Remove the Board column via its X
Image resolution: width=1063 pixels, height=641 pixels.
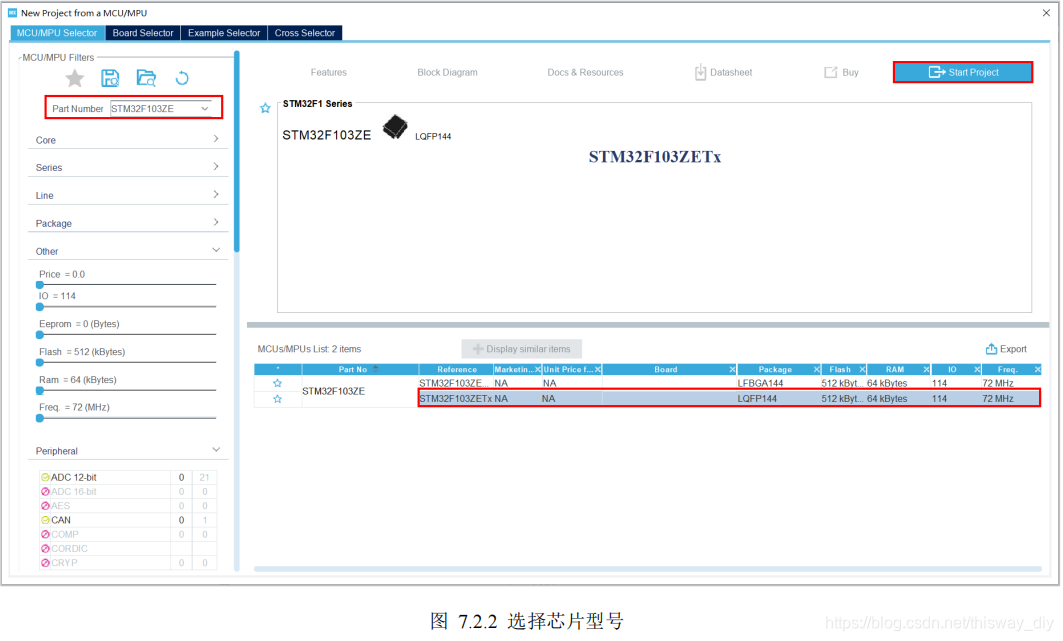(x=732, y=369)
